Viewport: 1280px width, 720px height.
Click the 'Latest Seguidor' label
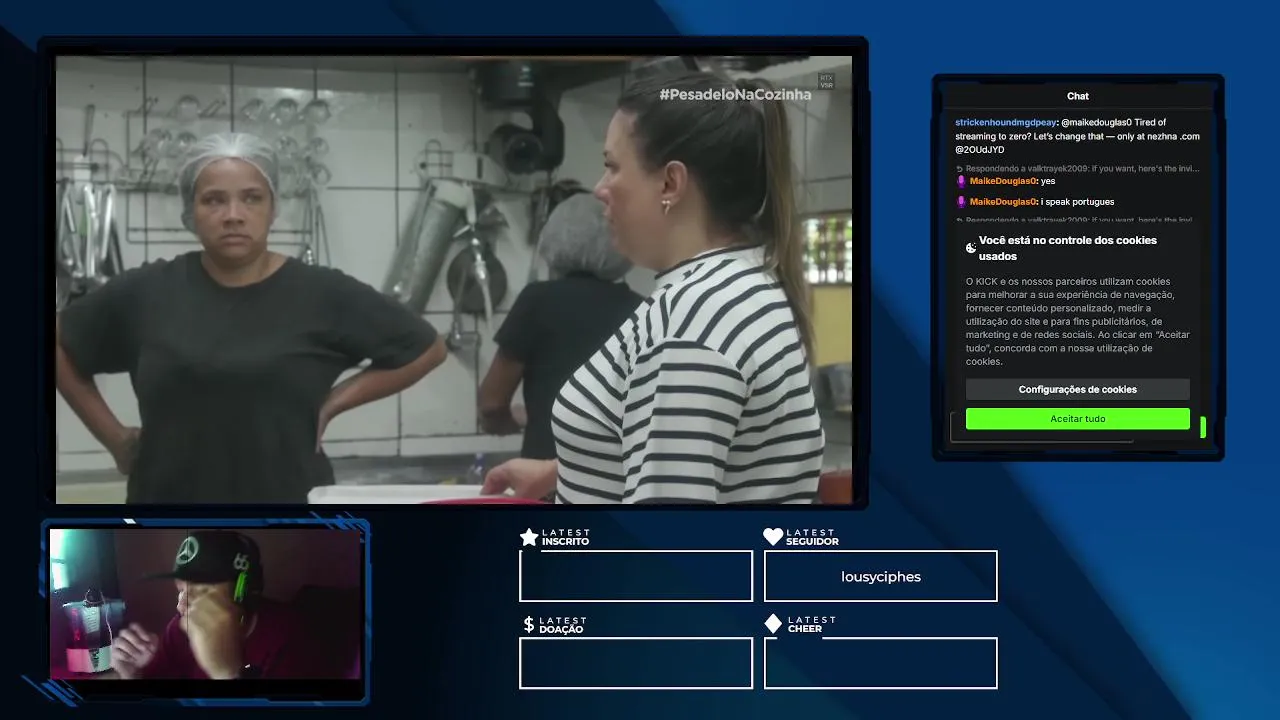[x=812, y=537]
